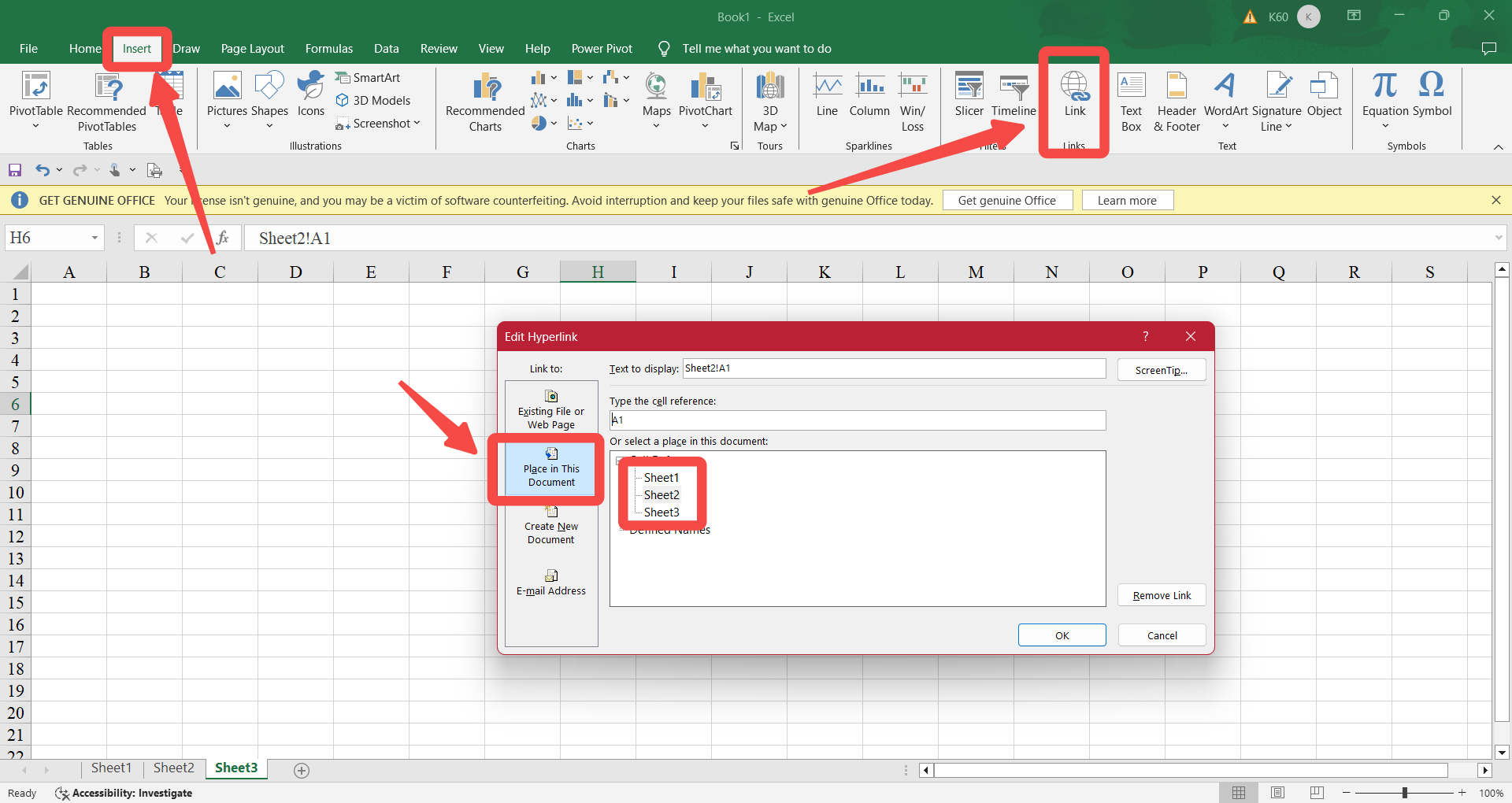The image size is (1512, 803).
Task: Save the workbook using the floppy disk icon
Action: pyautogui.click(x=15, y=170)
